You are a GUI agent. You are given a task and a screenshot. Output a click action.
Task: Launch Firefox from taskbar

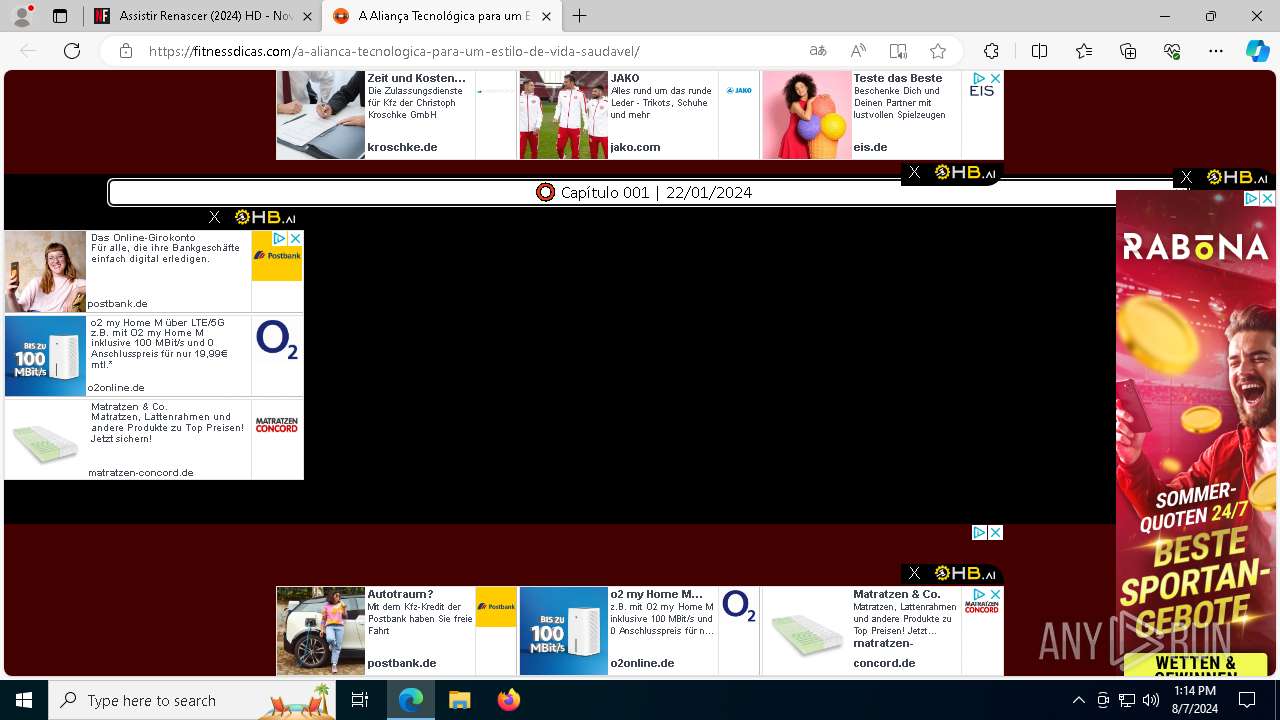pyautogui.click(x=508, y=700)
